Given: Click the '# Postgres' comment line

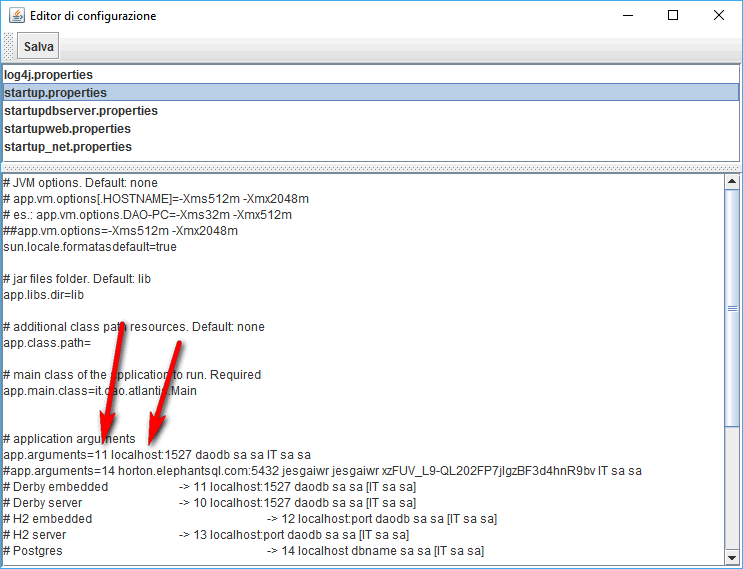Looking at the screenshot, I should click(x=244, y=551).
